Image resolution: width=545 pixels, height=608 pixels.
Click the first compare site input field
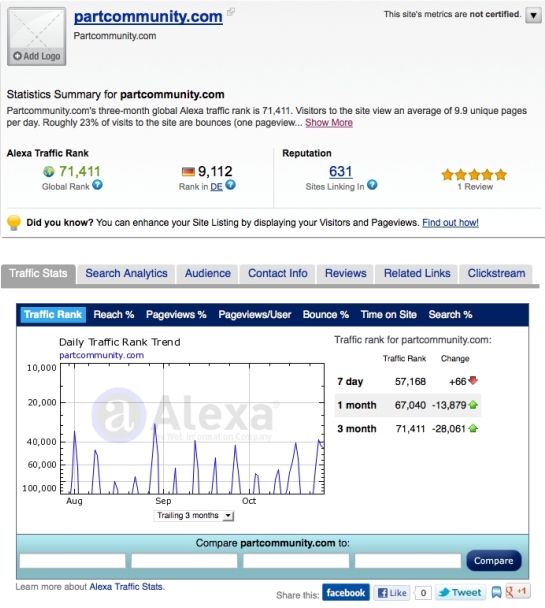(x=72, y=561)
